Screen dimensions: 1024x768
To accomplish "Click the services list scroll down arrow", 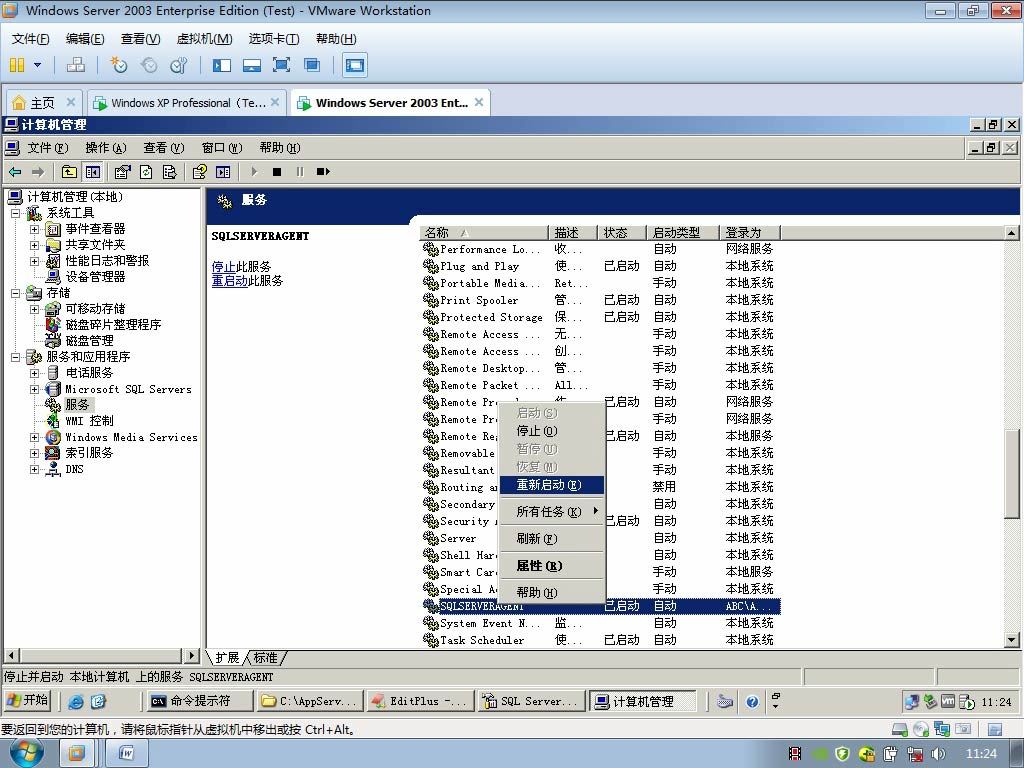I will tap(1012, 640).
